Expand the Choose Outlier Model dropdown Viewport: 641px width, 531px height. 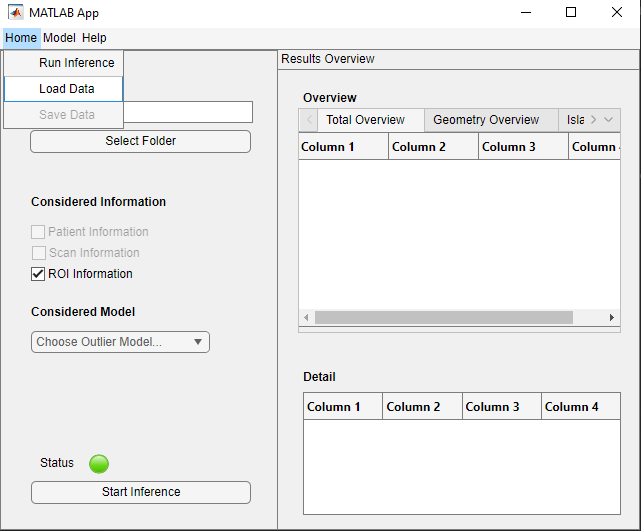coord(120,342)
